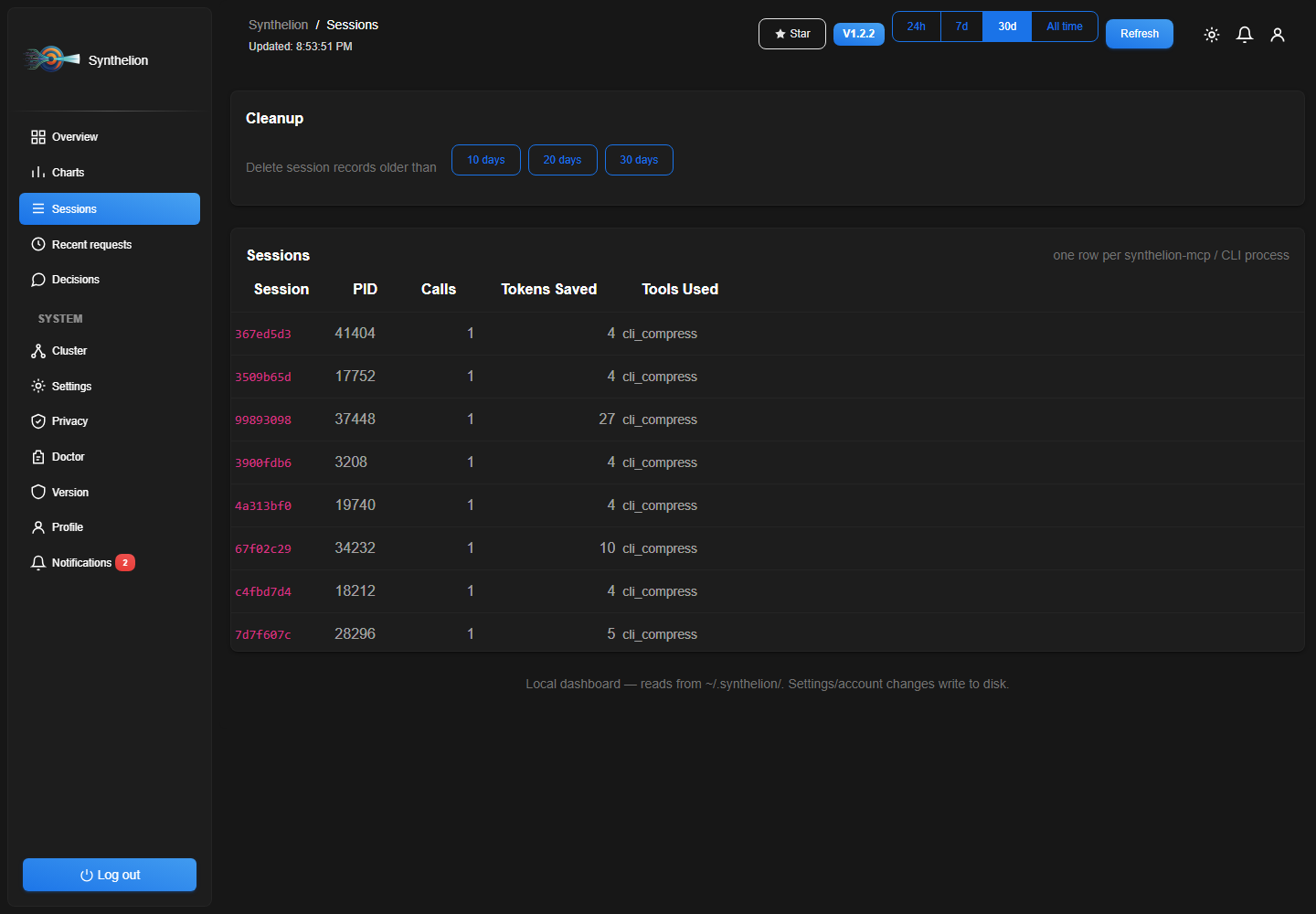1316x914 pixels.
Task: Delete sessions older than 30 days
Action: 639,160
